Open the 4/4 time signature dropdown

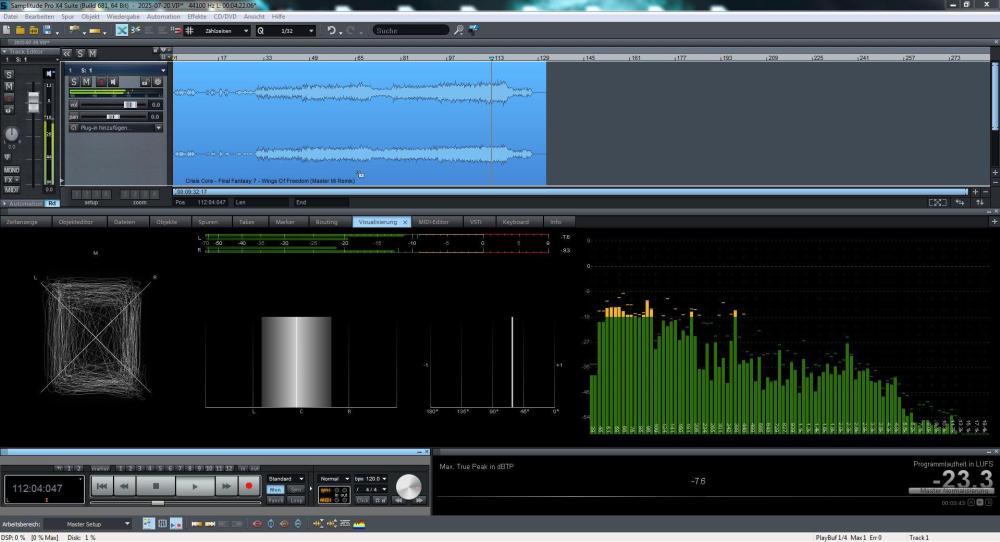[384, 490]
